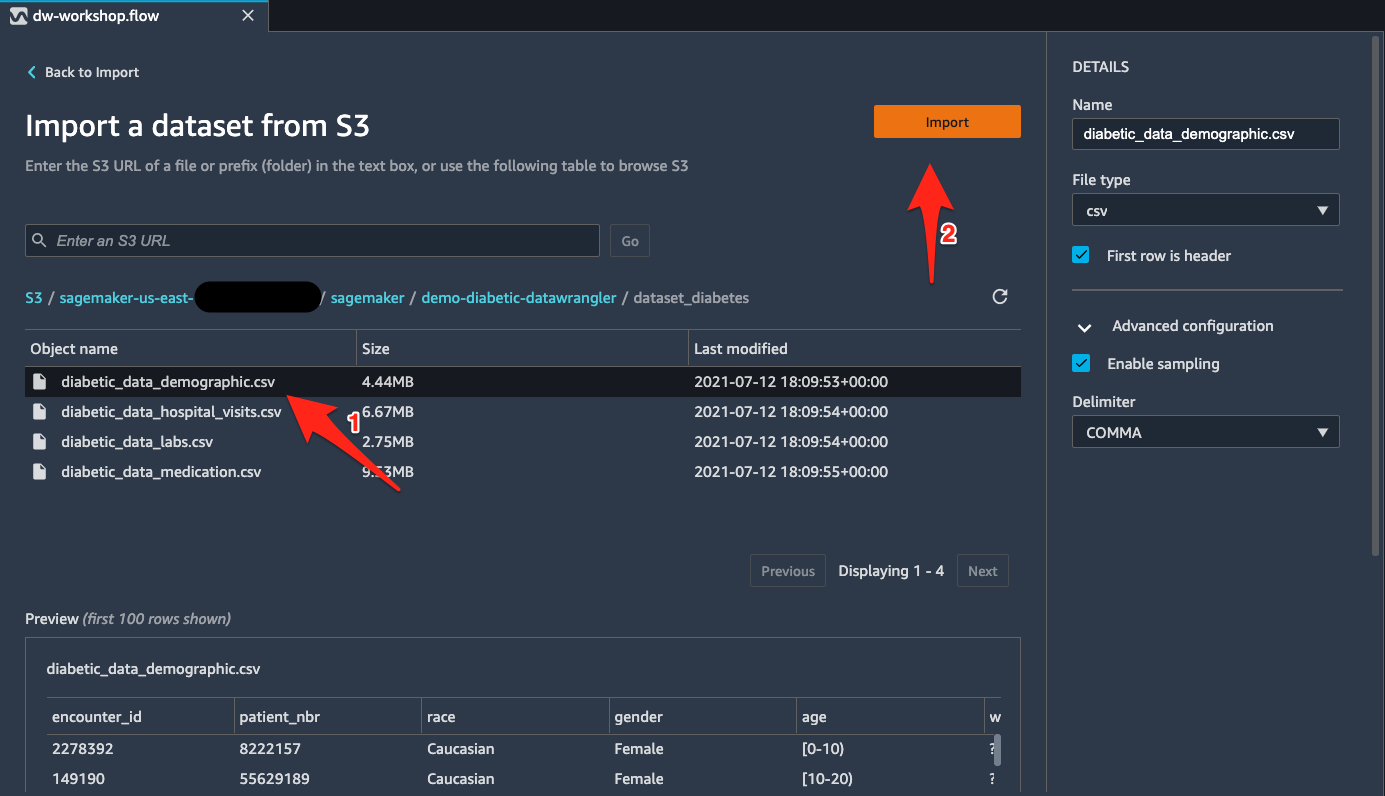Click the refresh icon for S3 listing
The width and height of the screenshot is (1385, 796).
point(999,296)
